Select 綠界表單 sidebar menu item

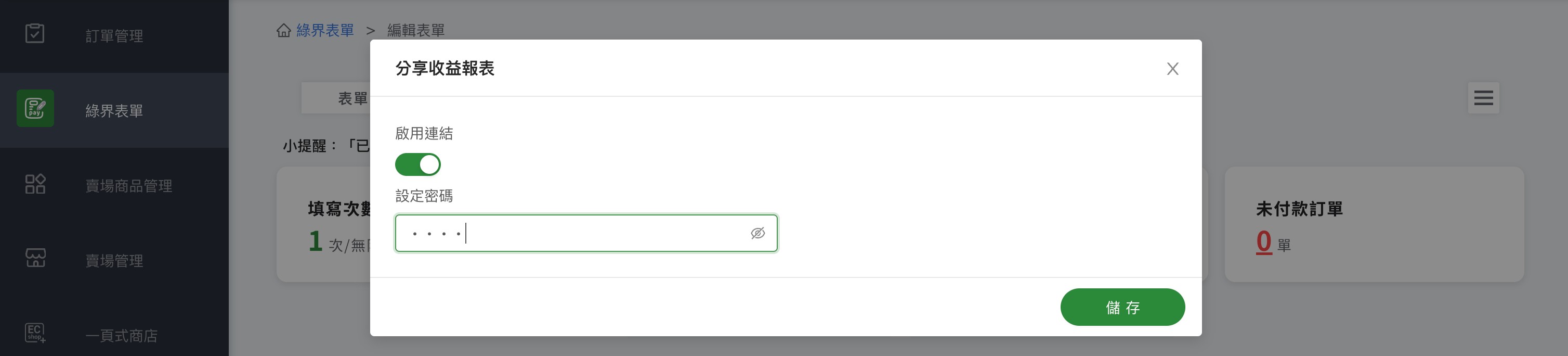coord(114,110)
